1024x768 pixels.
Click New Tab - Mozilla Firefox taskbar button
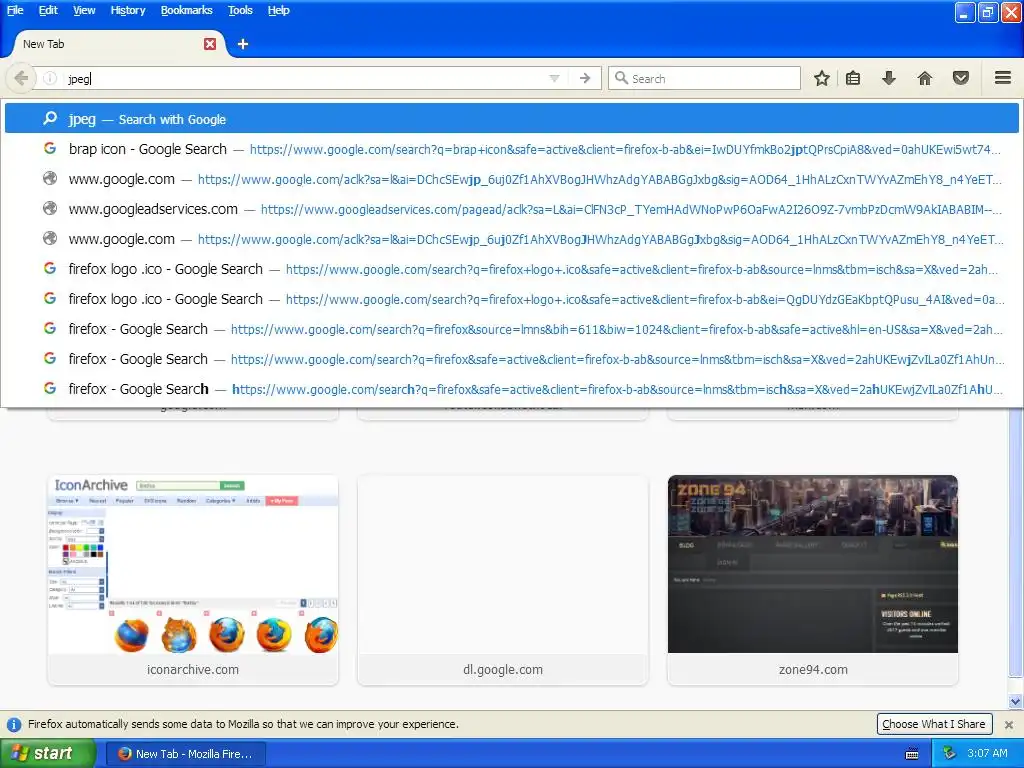[x=185, y=754]
